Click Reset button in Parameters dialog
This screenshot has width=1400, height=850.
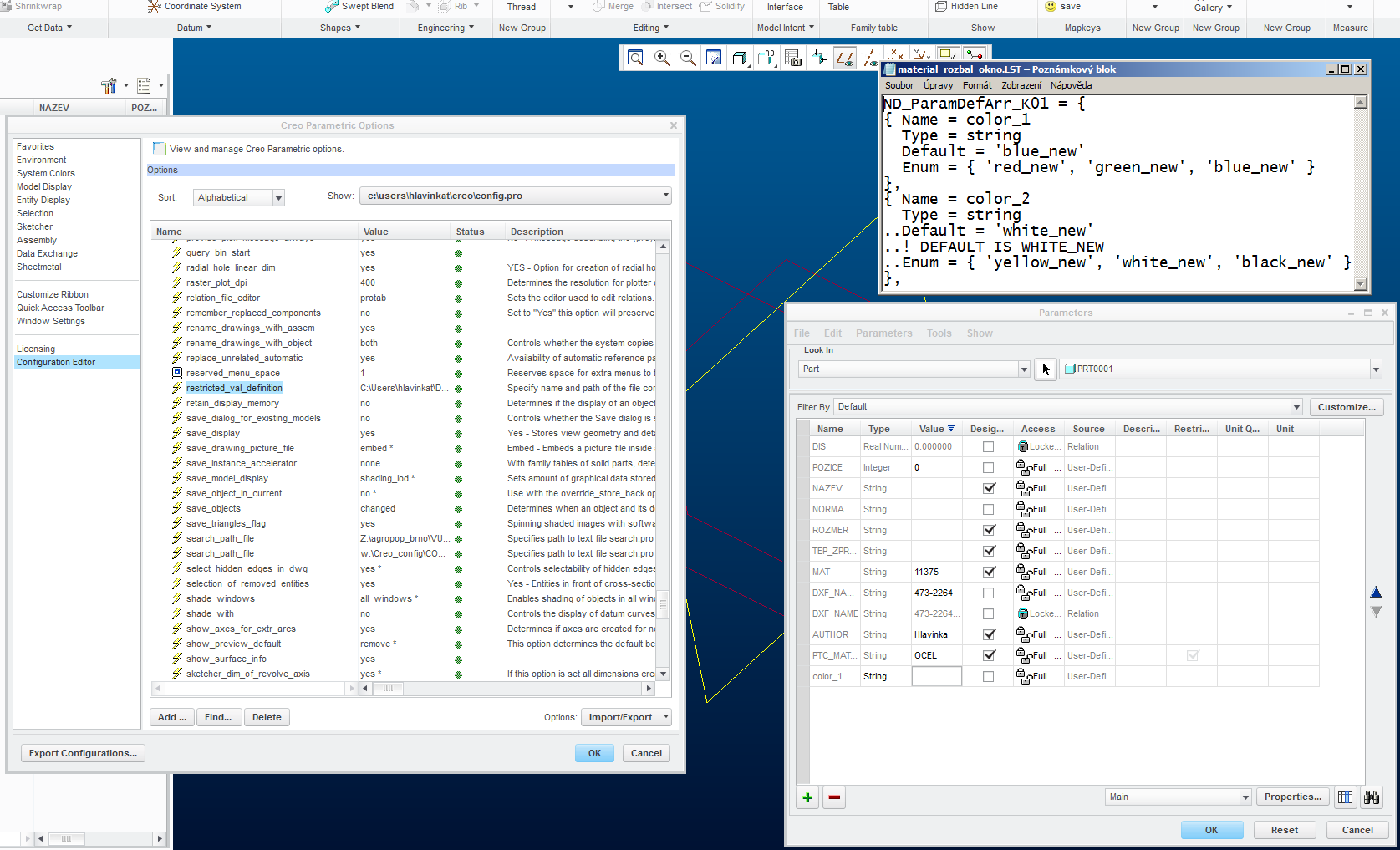pyautogui.click(x=1285, y=830)
